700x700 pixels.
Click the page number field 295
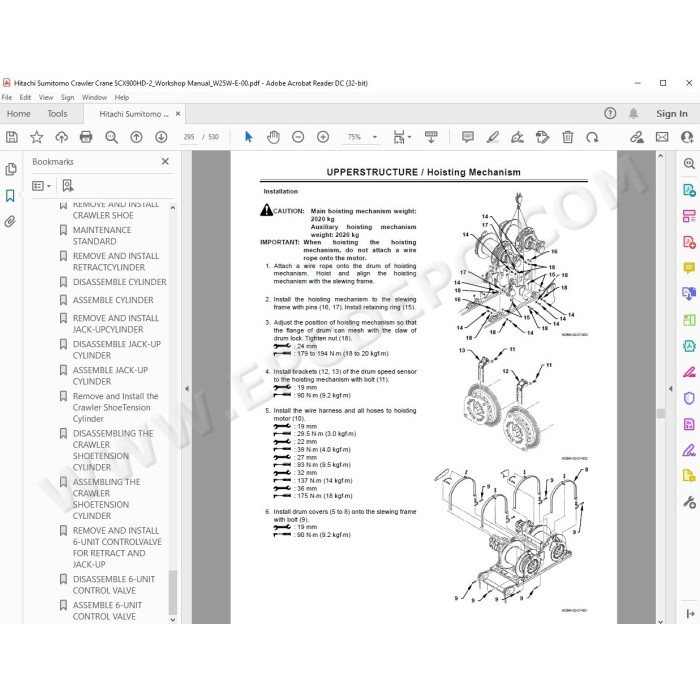pyautogui.click(x=188, y=137)
